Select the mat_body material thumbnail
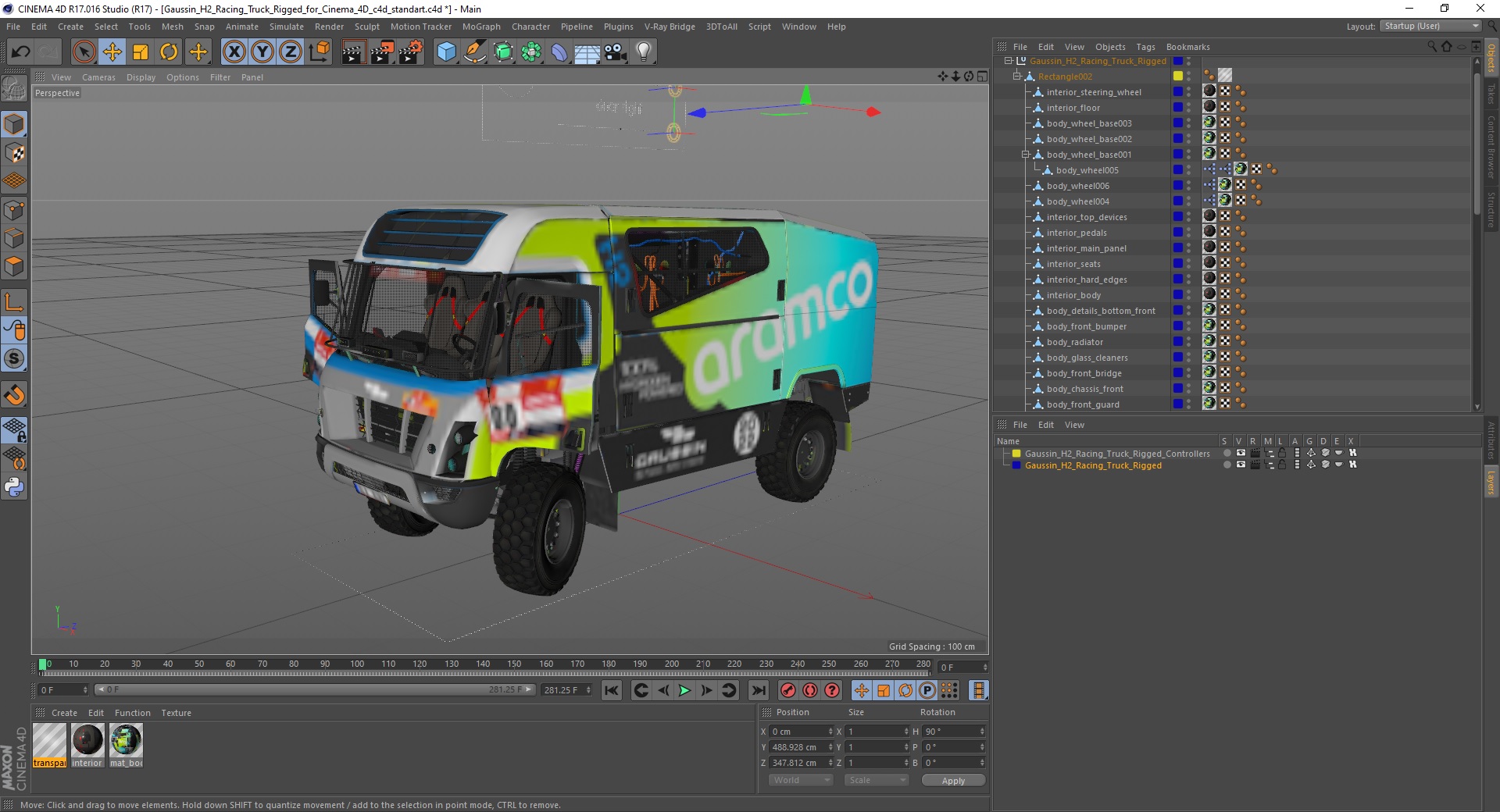 [x=126, y=746]
